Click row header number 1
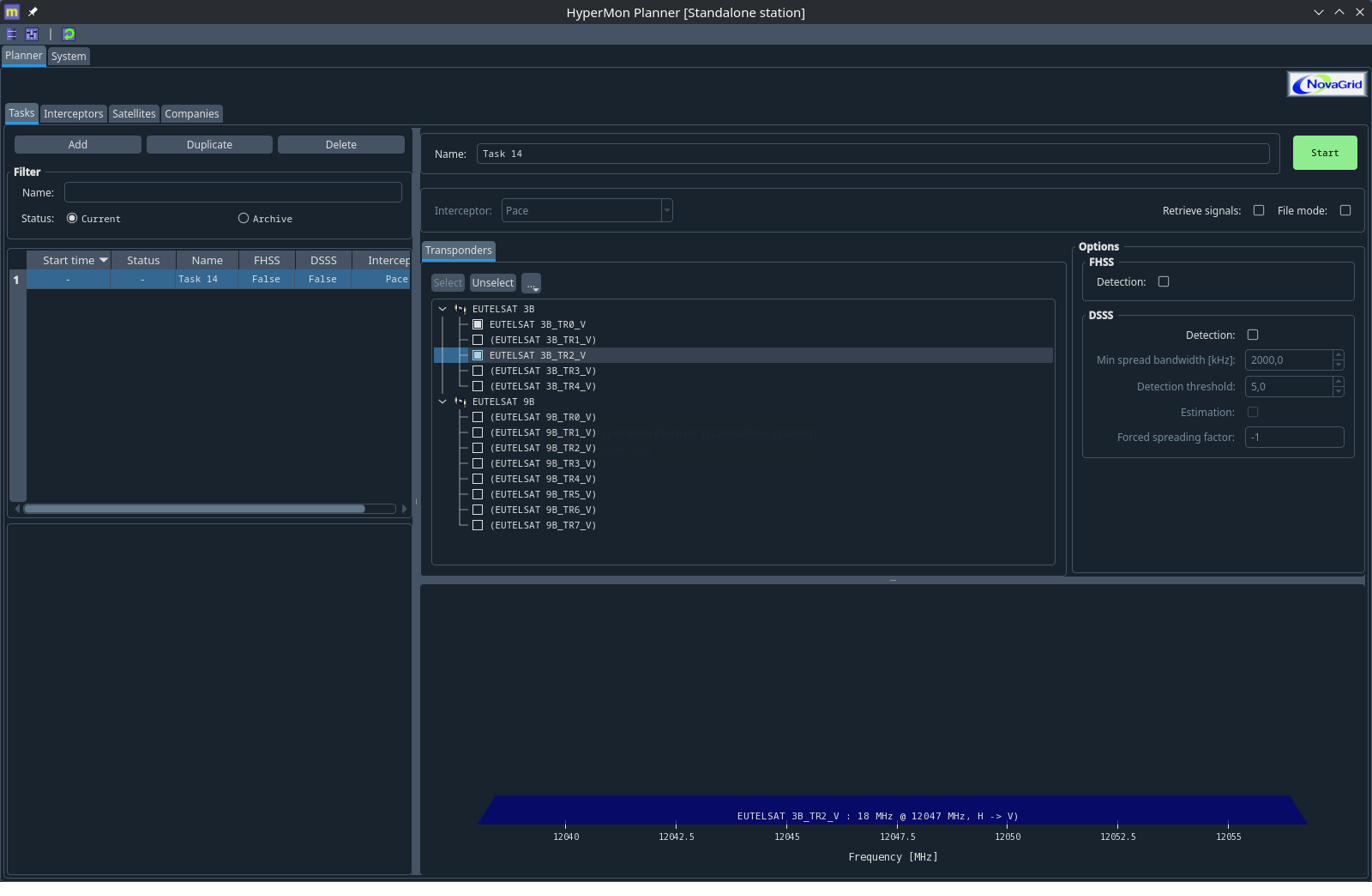The width and height of the screenshot is (1372, 896). coord(17,280)
